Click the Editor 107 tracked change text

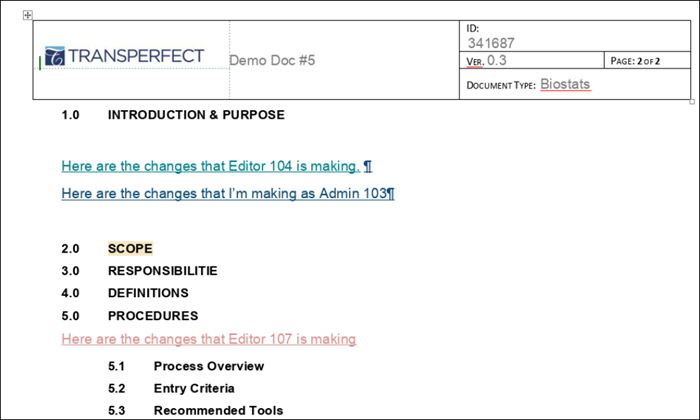208,339
